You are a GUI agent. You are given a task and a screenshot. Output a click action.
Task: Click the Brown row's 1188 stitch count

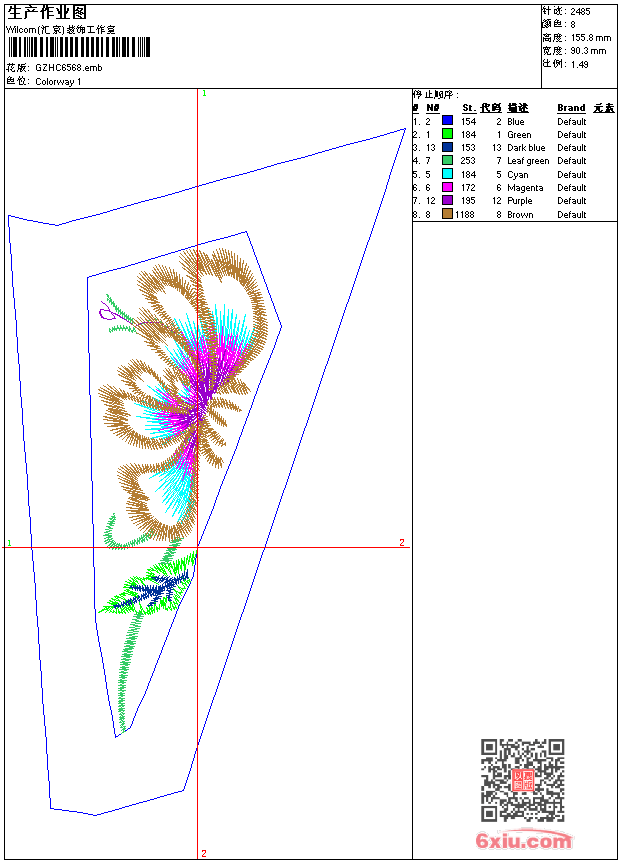pyautogui.click(x=465, y=214)
